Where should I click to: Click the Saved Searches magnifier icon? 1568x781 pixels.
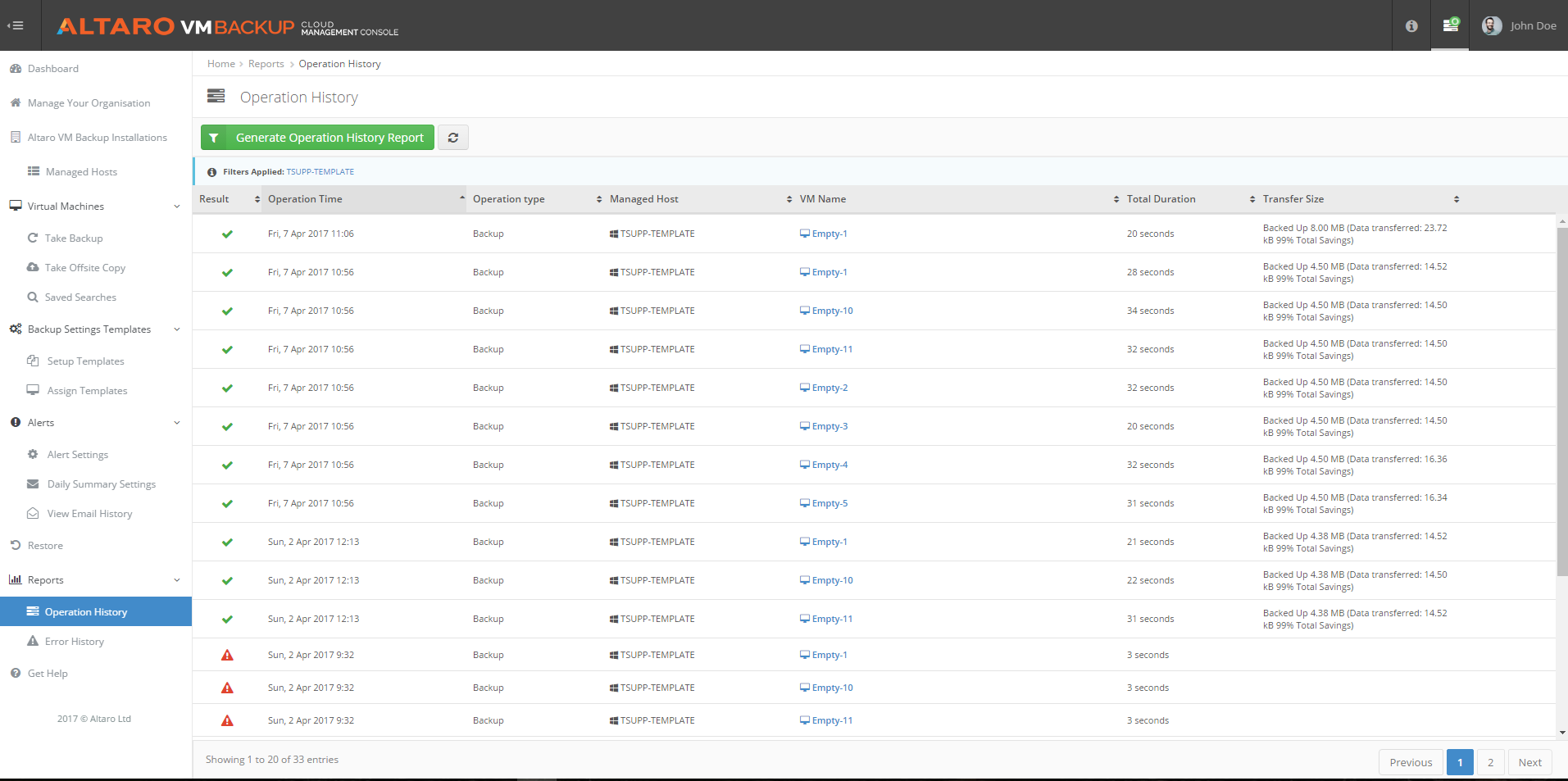[33, 297]
